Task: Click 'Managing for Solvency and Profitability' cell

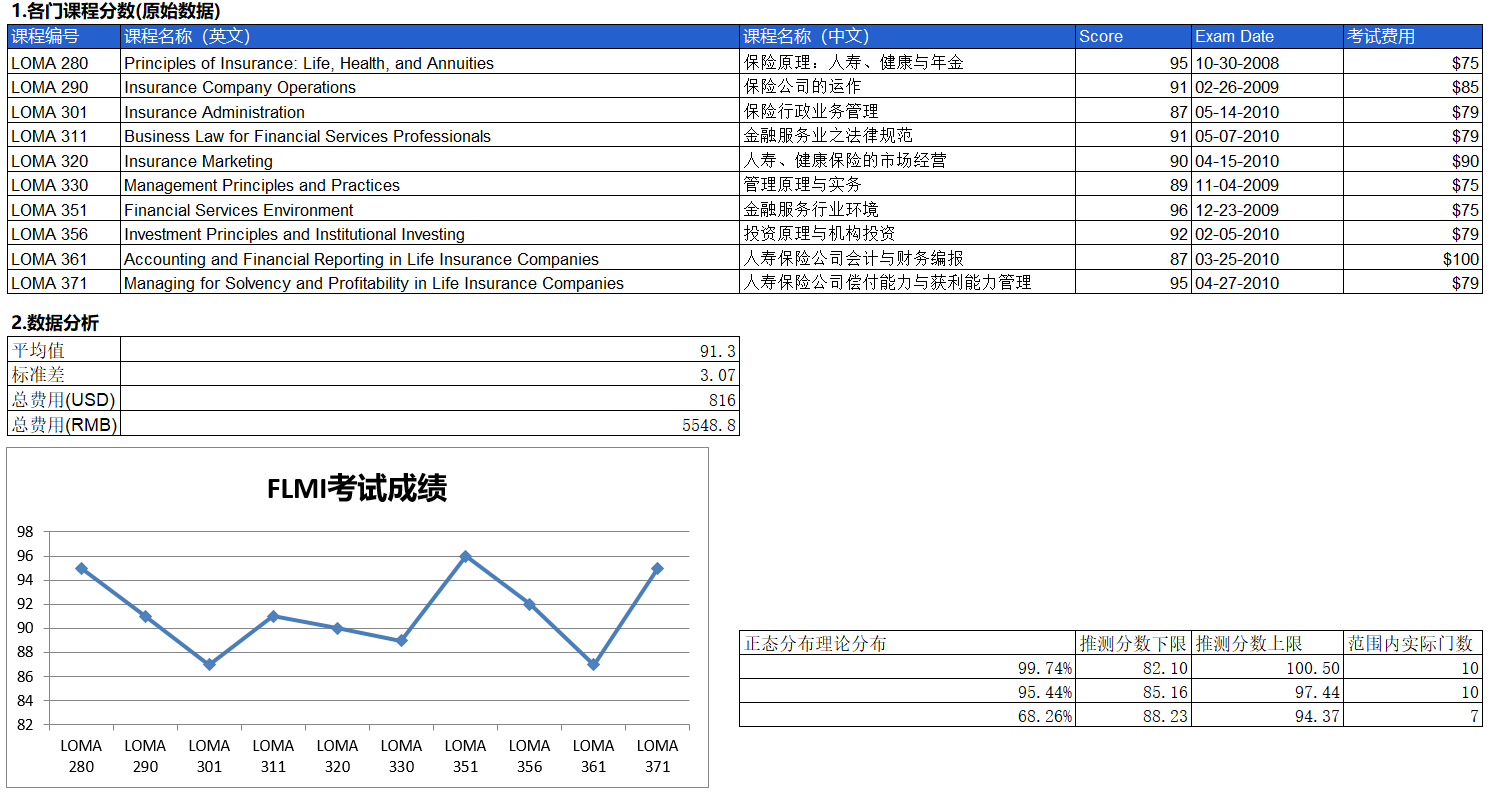Action: coord(430,283)
